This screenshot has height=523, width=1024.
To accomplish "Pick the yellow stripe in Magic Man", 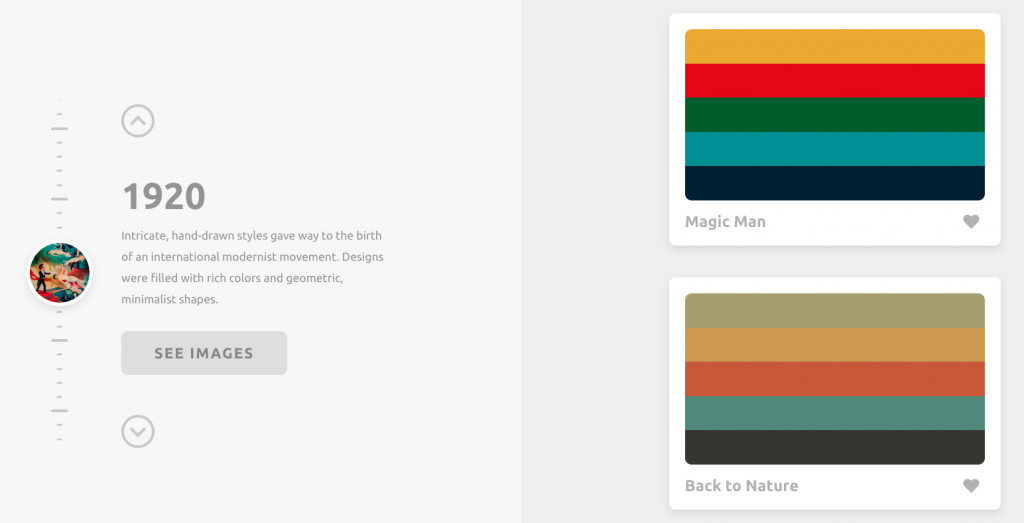I will tap(835, 46).
